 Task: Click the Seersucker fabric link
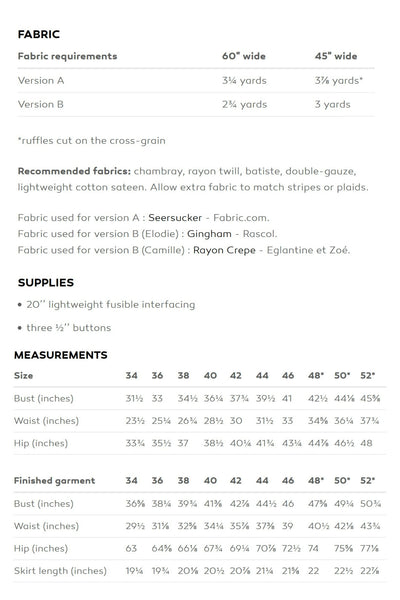(x=175, y=218)
